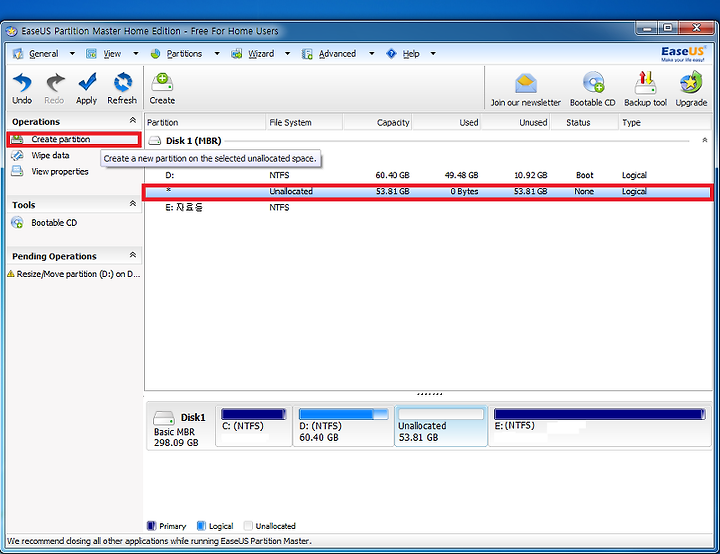Screen dimensions: 720x554
Task: Click the Create toolbar icon
Action: [162, 89]
